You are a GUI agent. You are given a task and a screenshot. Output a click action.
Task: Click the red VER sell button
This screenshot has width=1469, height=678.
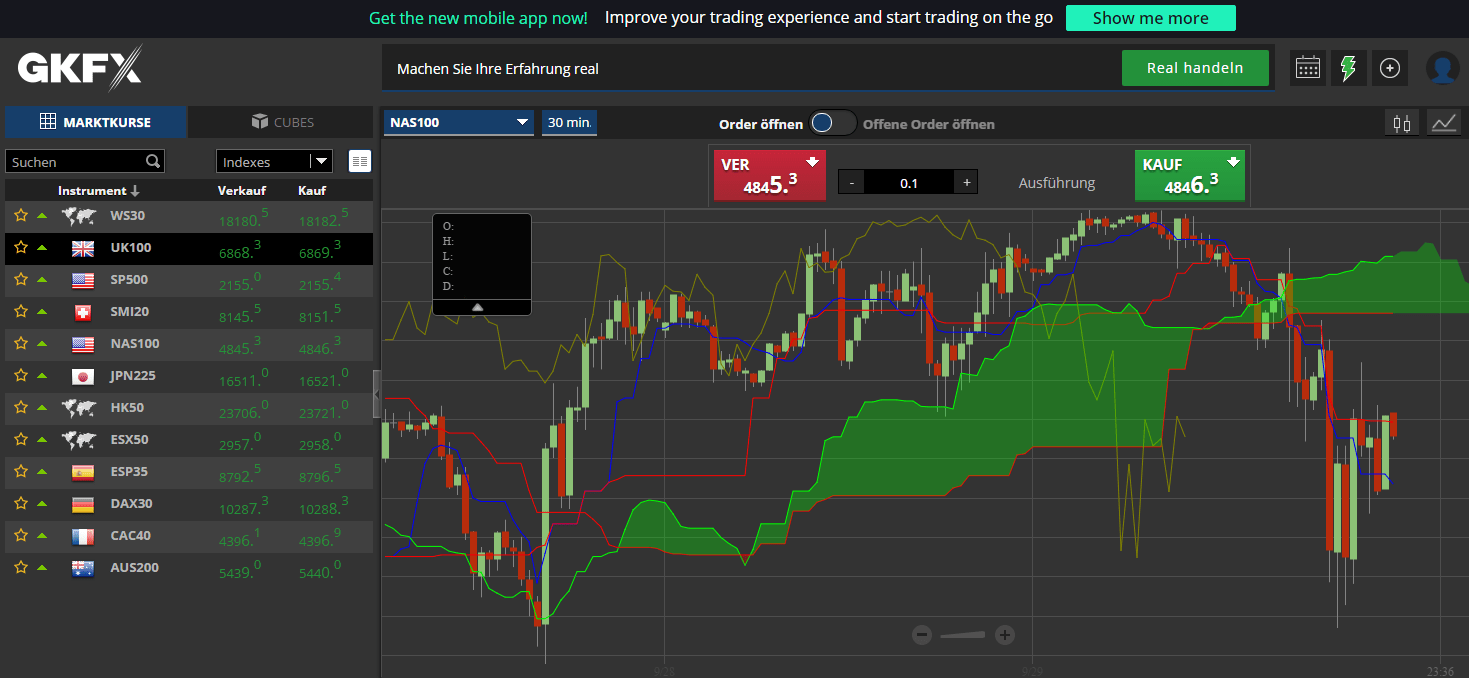(769, 175)
